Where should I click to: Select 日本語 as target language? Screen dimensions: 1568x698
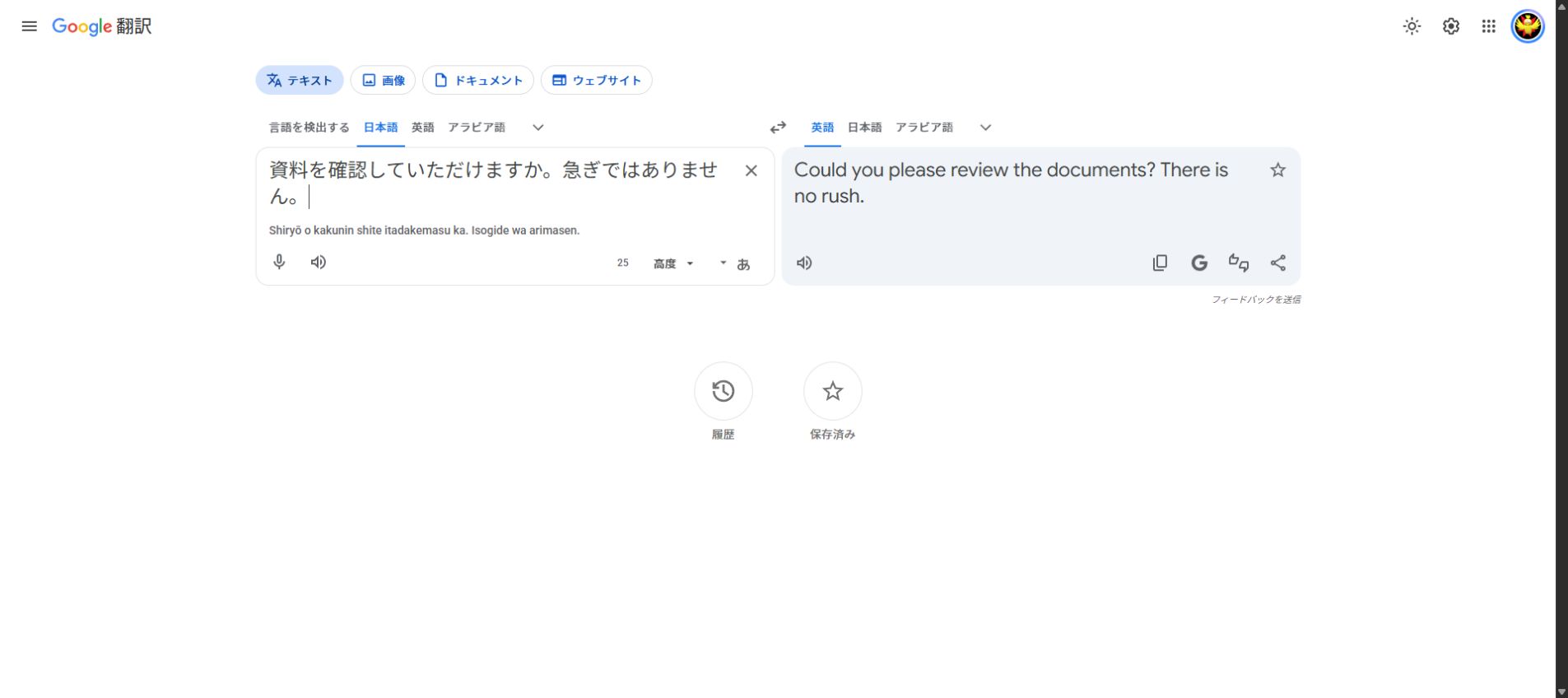864,128
